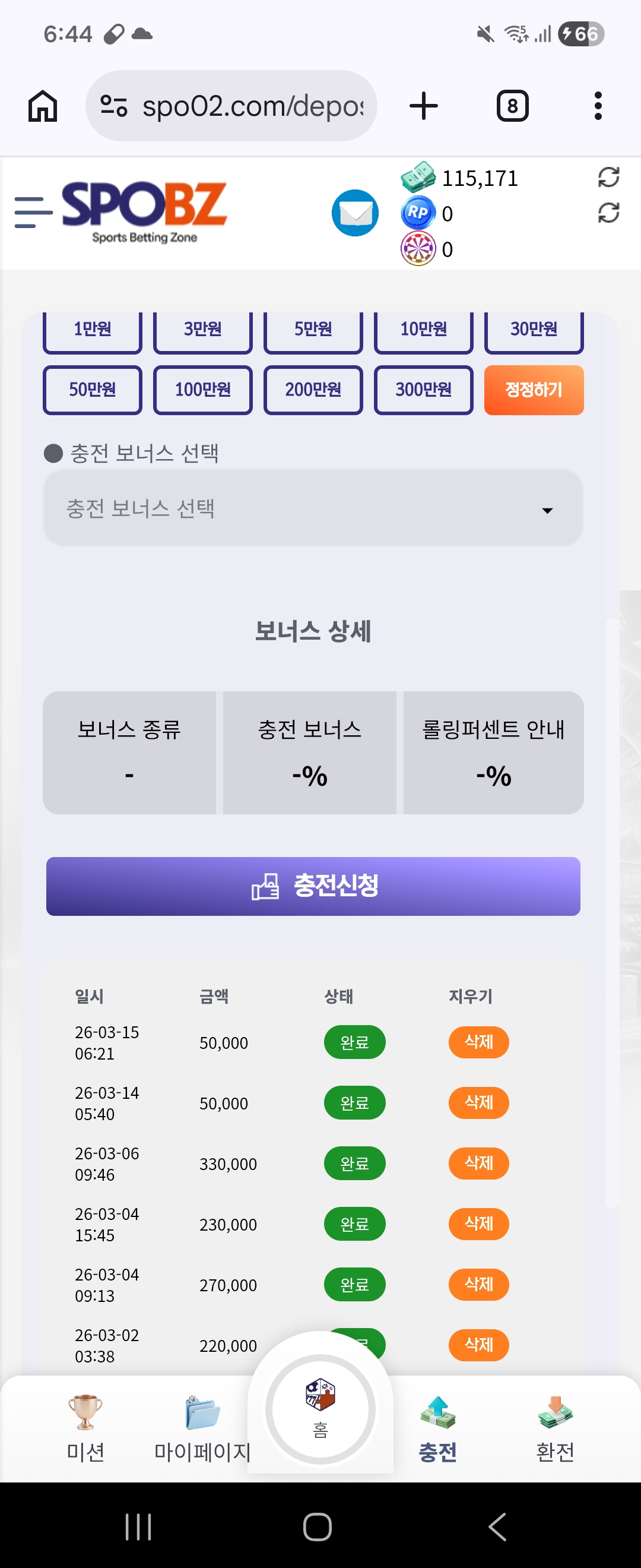Open the blue mail messages icon

tap(355, 213)
